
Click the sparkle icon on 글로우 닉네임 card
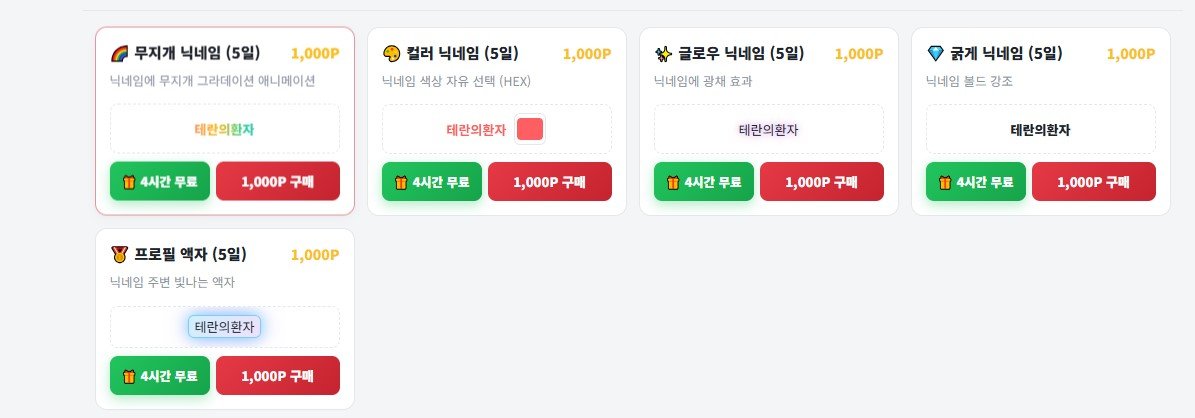663,54
